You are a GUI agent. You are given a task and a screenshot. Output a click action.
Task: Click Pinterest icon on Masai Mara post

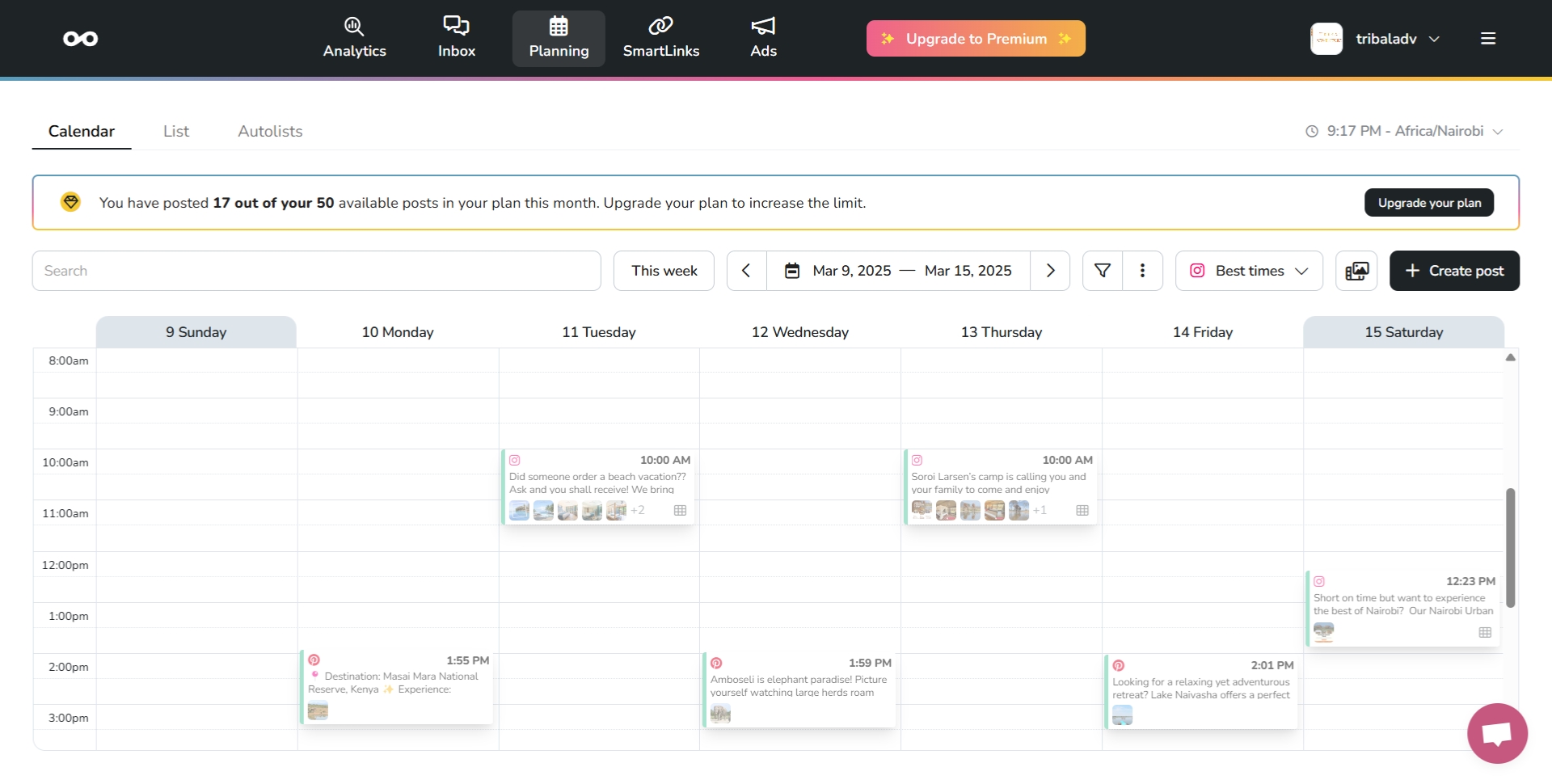pyautogui.click(x=314, y=660)
